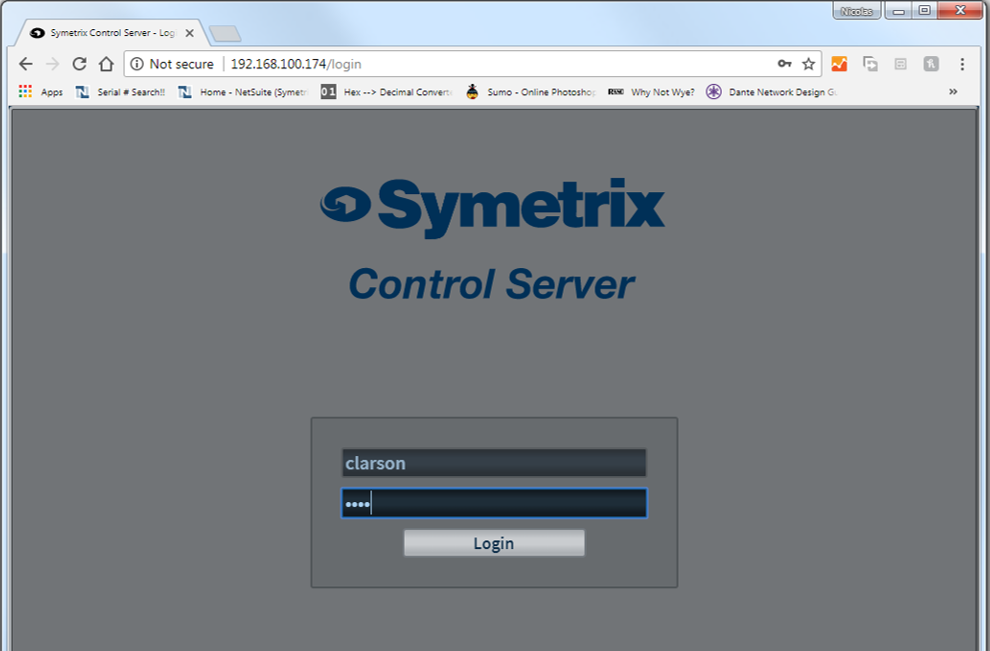The width and height of the screenshot is (990, 651).
Task: Open the Sumo Online Photoshop bookmark
Action: coord(530,92)
